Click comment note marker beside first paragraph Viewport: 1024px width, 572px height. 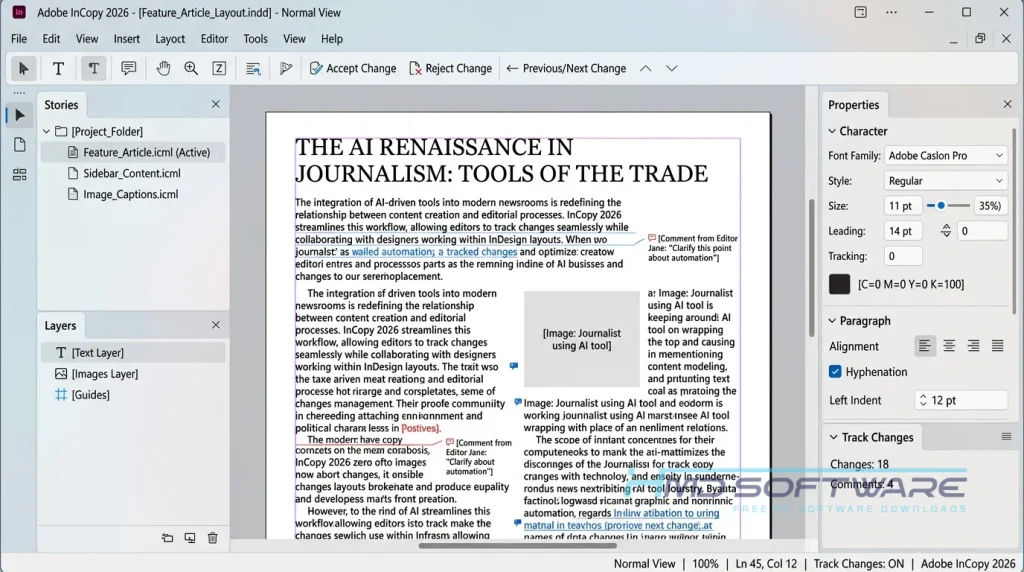pos(652,238)
